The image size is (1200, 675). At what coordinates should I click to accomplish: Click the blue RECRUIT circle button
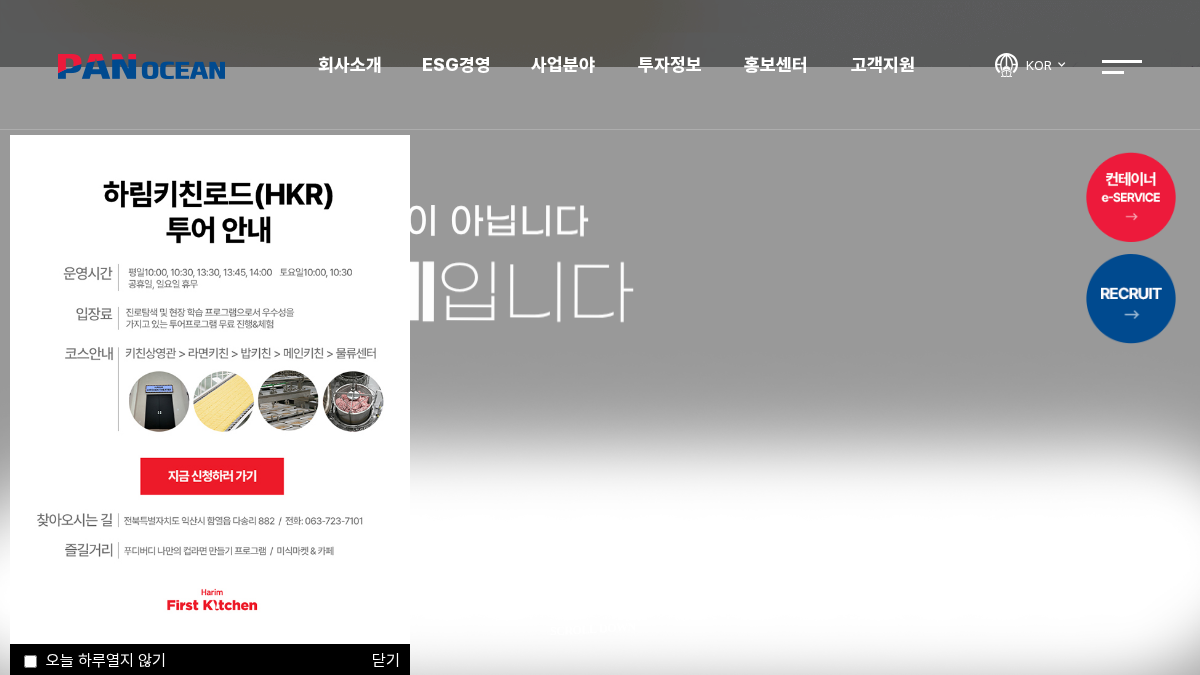pyautogui.click(x=1131, y=298)
